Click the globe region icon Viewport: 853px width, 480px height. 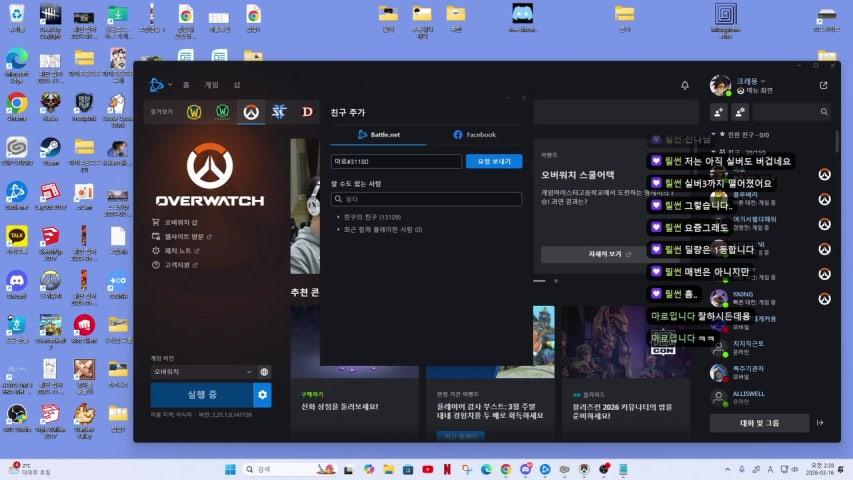coord(264,372)
